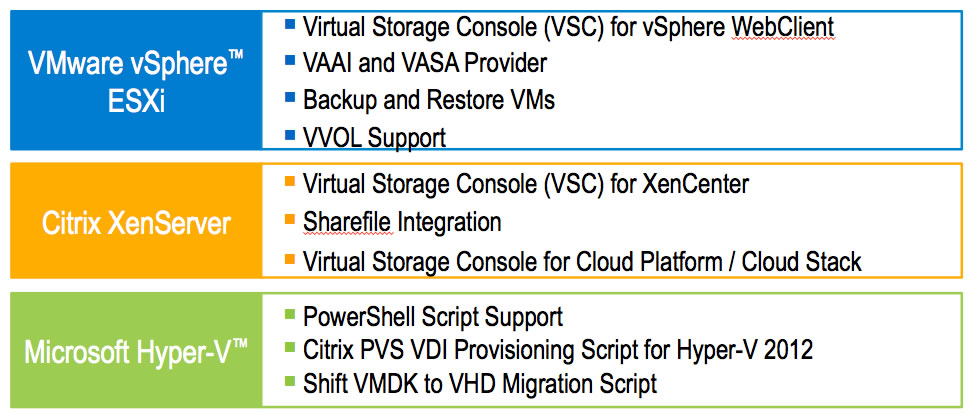Select Citrix PVS VDI Provisioning Script line
977x418 pixels.
pos(558,350)
